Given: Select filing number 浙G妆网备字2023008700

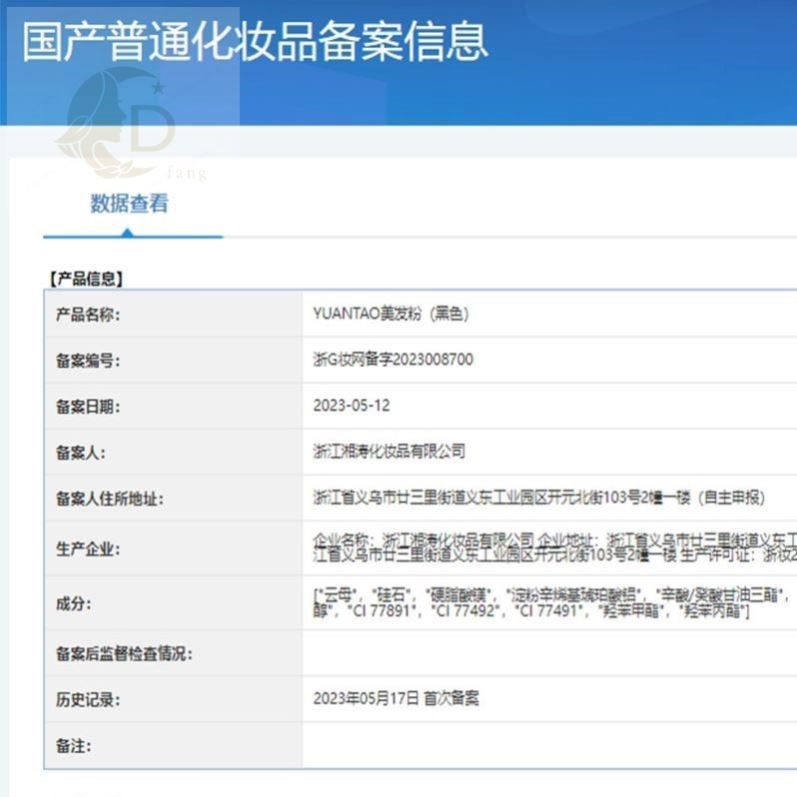Looking at the screenshot, I should click(x=393, y=359).
